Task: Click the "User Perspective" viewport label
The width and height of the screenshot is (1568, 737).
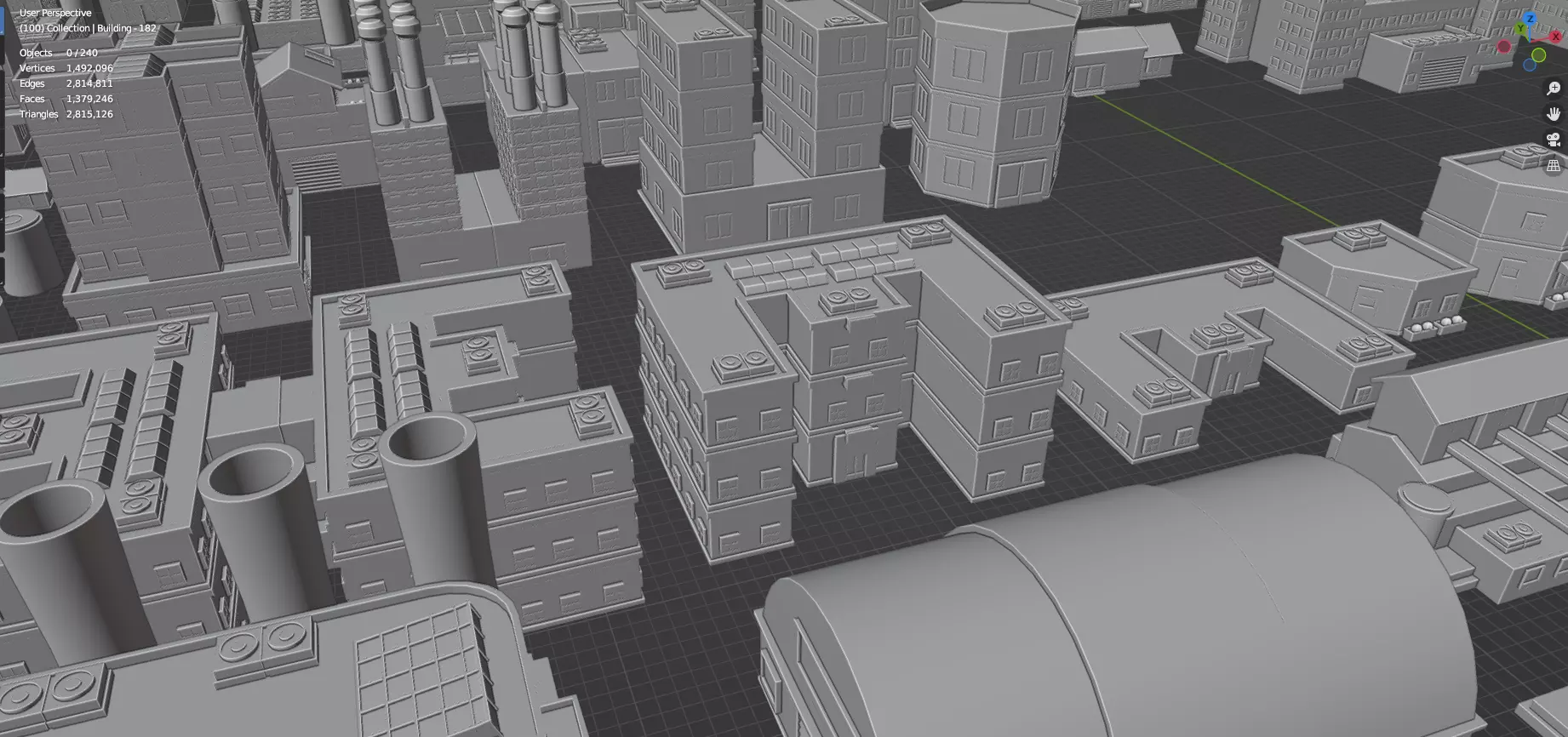Action: 55,13
